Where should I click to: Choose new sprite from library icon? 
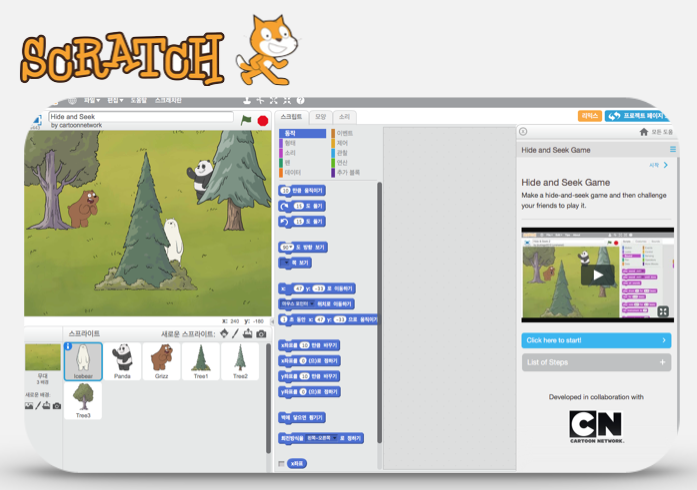[224, 333]
